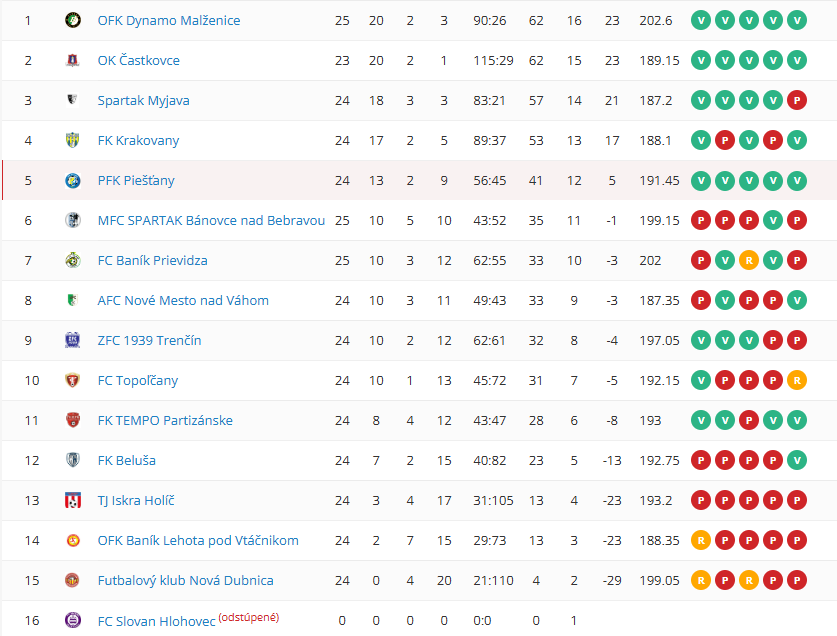Click the red P form badge for FK TEMPO Partizánske
The image size is (837, 636).
point(749,420)
